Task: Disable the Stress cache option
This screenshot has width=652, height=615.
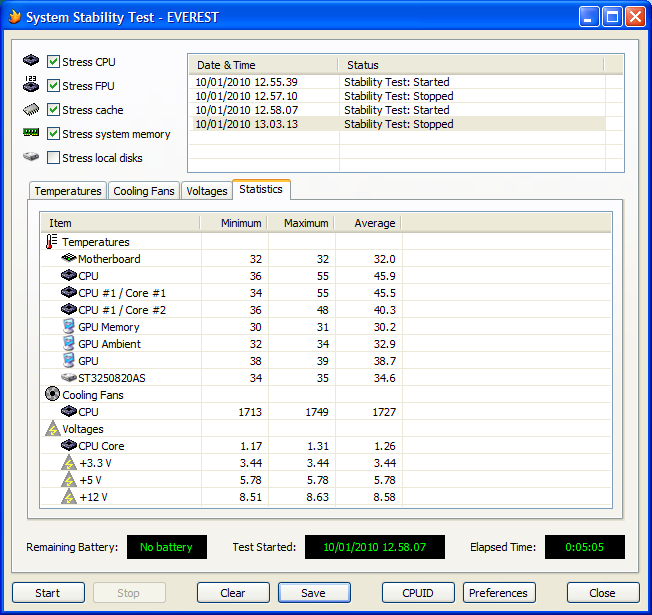Action: 53,110
